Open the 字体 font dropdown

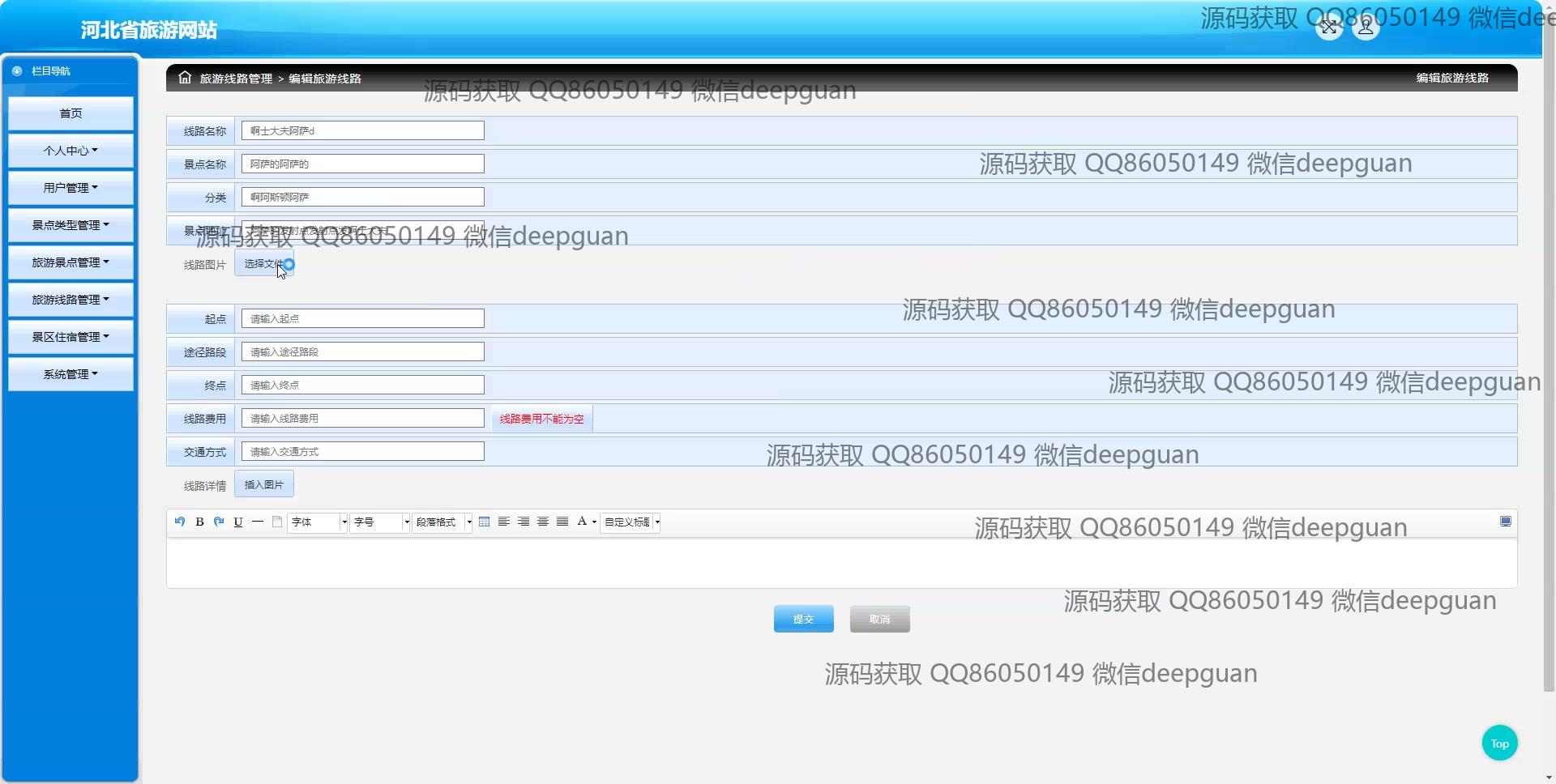click(x=318, y=522)
